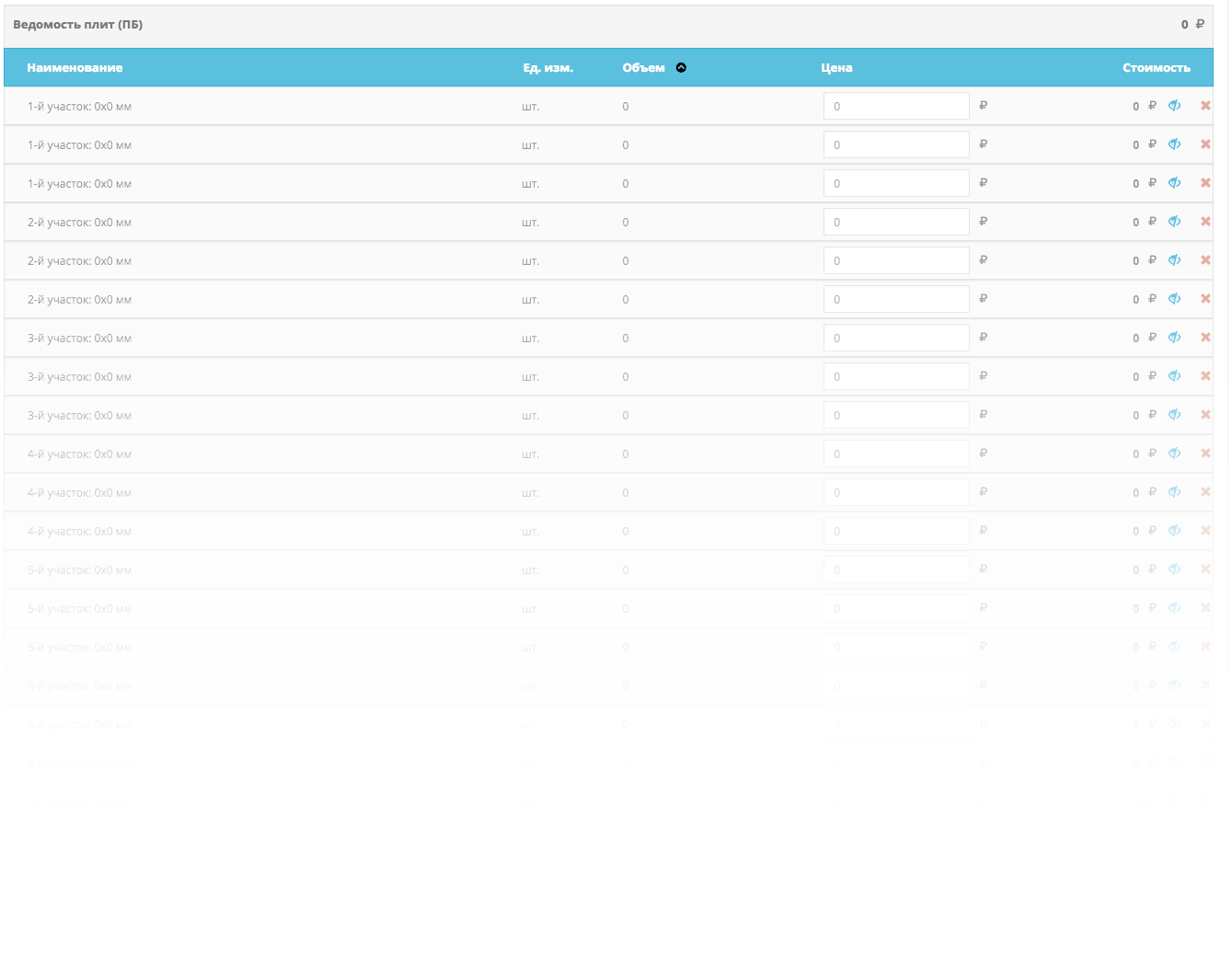1232x953 pixels.
Task: Focus price input of third 2-й участок row
Action: pos(895,299)
